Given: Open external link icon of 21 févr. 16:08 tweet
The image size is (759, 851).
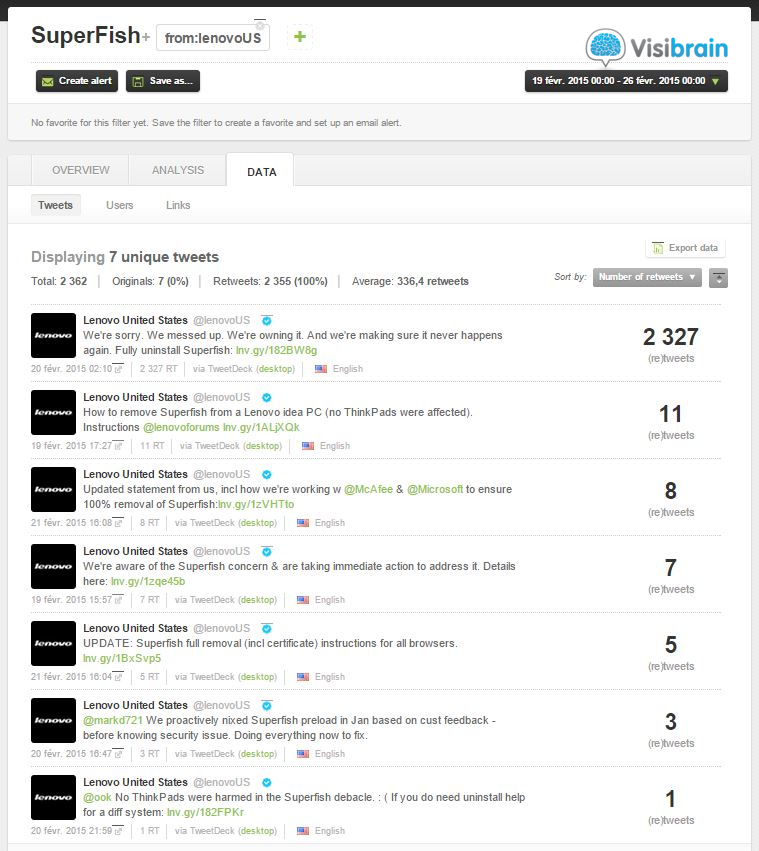Looking at the screenshot, I should pos(118,523).
